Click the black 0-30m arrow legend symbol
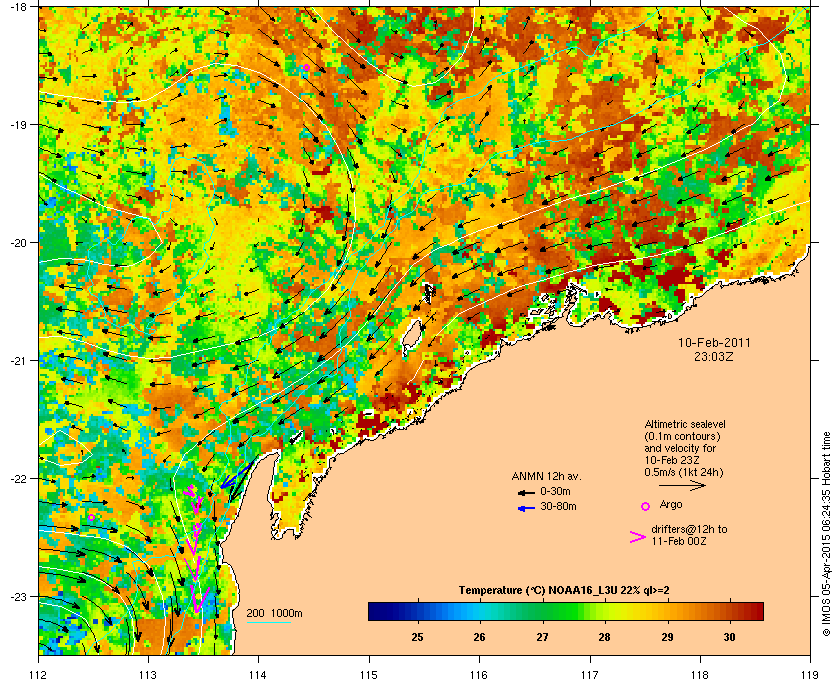Viewport: 840px width, 680px height. click(526, 492)
